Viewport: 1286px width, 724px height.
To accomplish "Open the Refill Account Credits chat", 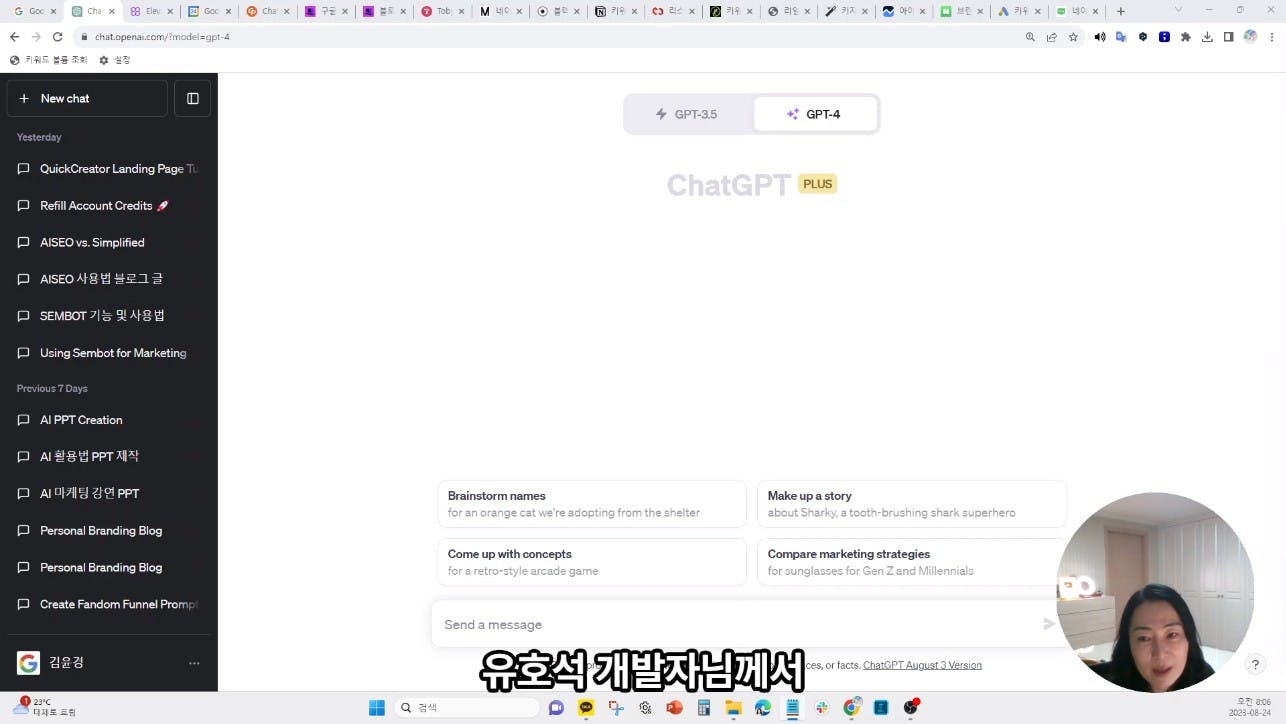I will point(109,206).
